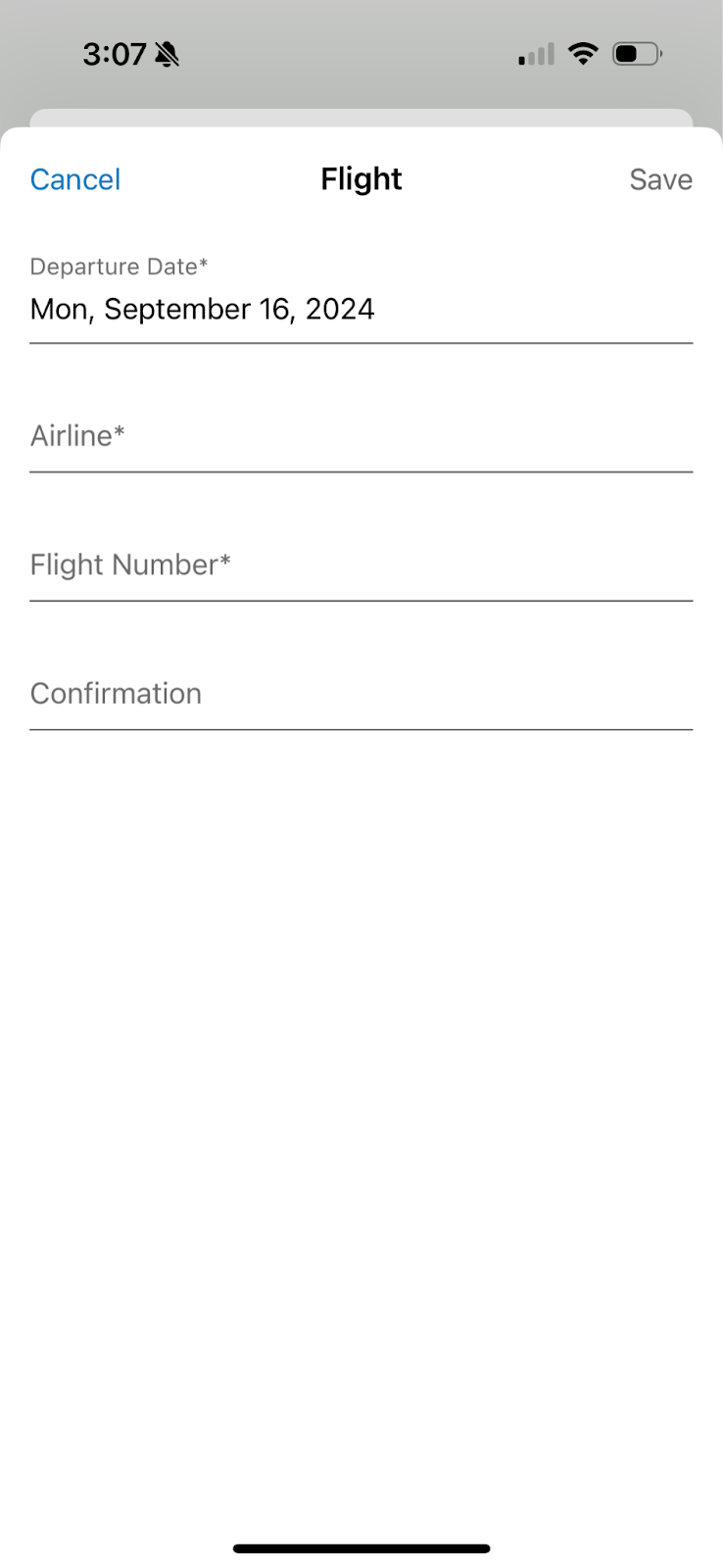
Task: Tap the silent mode bell icon
Action: 168,55
